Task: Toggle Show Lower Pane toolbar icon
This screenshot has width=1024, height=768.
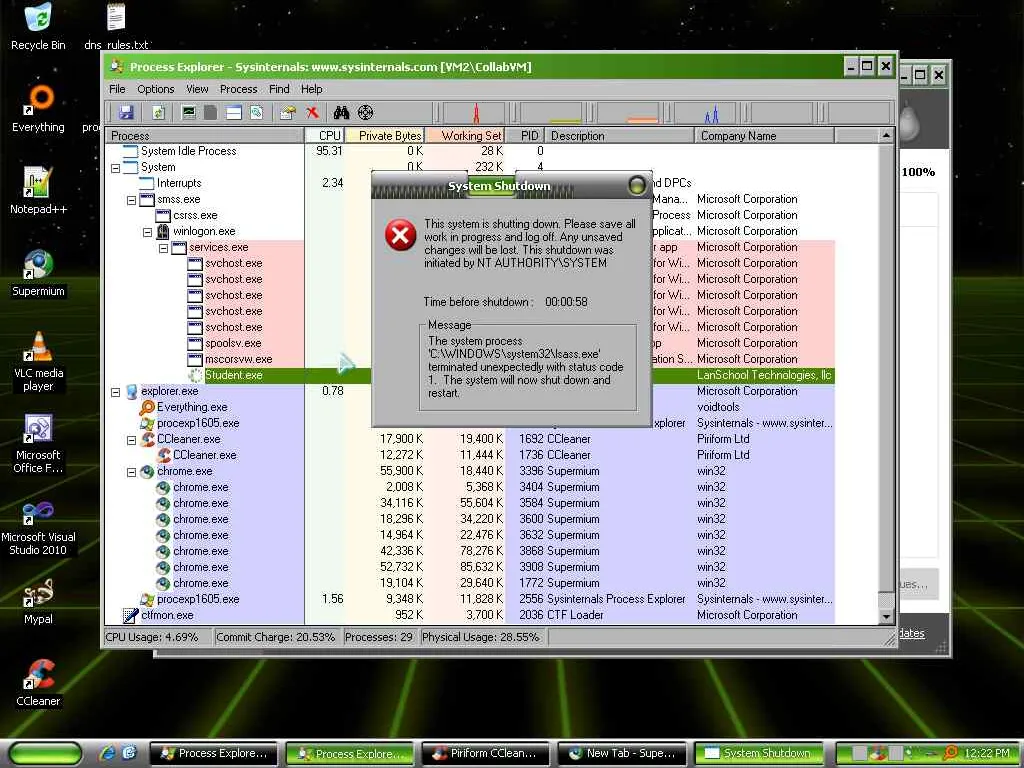Action: [234, 112]
